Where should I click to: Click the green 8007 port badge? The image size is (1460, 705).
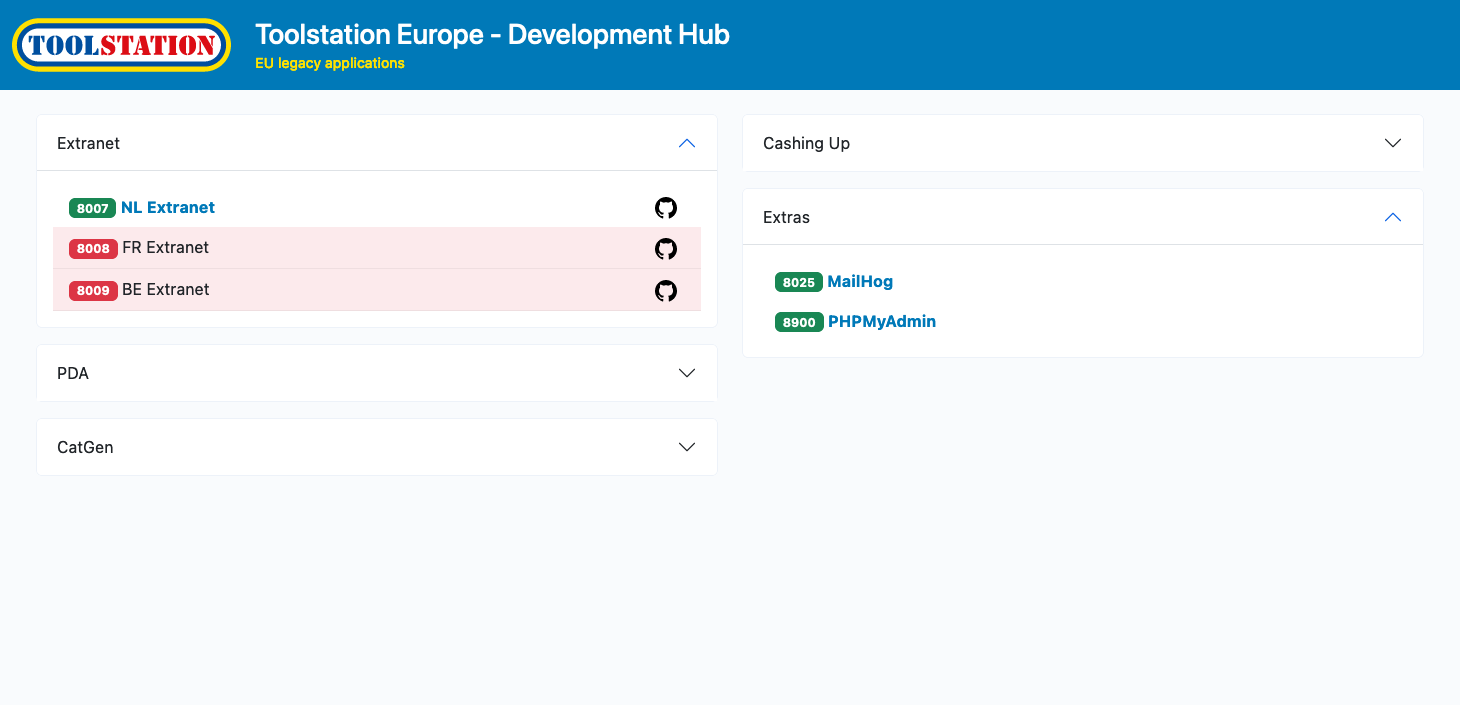92,208
